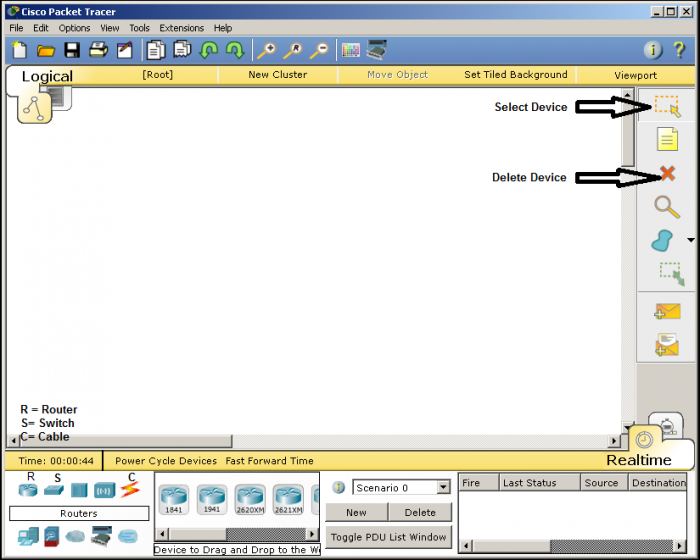Choose the Select tool on right panel
This screenshot has height=560, width=700.
pyautogui.click(x=667, y=106)
